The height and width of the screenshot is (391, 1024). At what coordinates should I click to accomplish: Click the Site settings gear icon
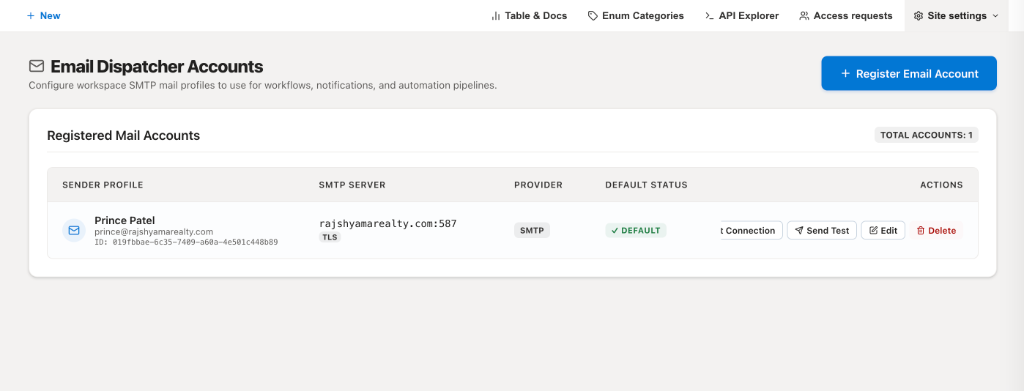918,16
